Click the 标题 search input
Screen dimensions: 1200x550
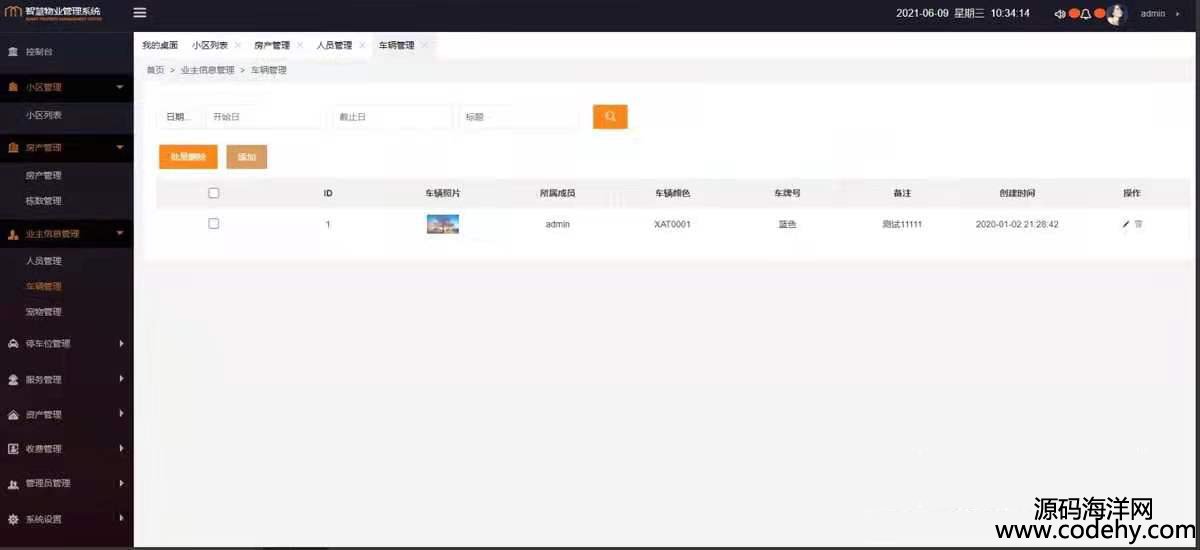519,117
